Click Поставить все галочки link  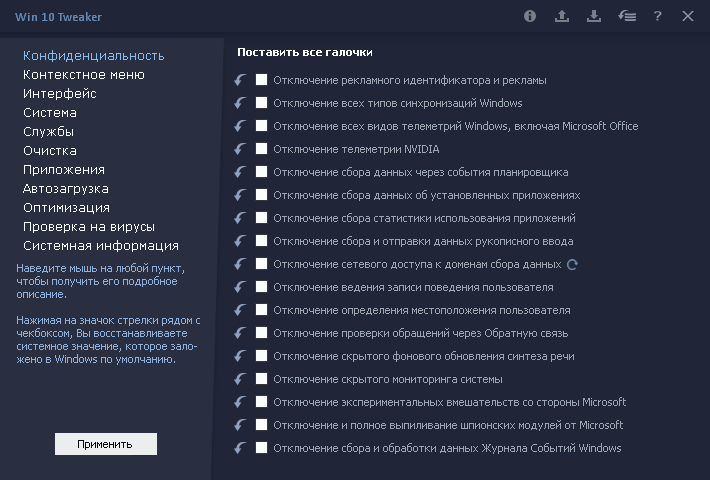[x=305, y=52]
